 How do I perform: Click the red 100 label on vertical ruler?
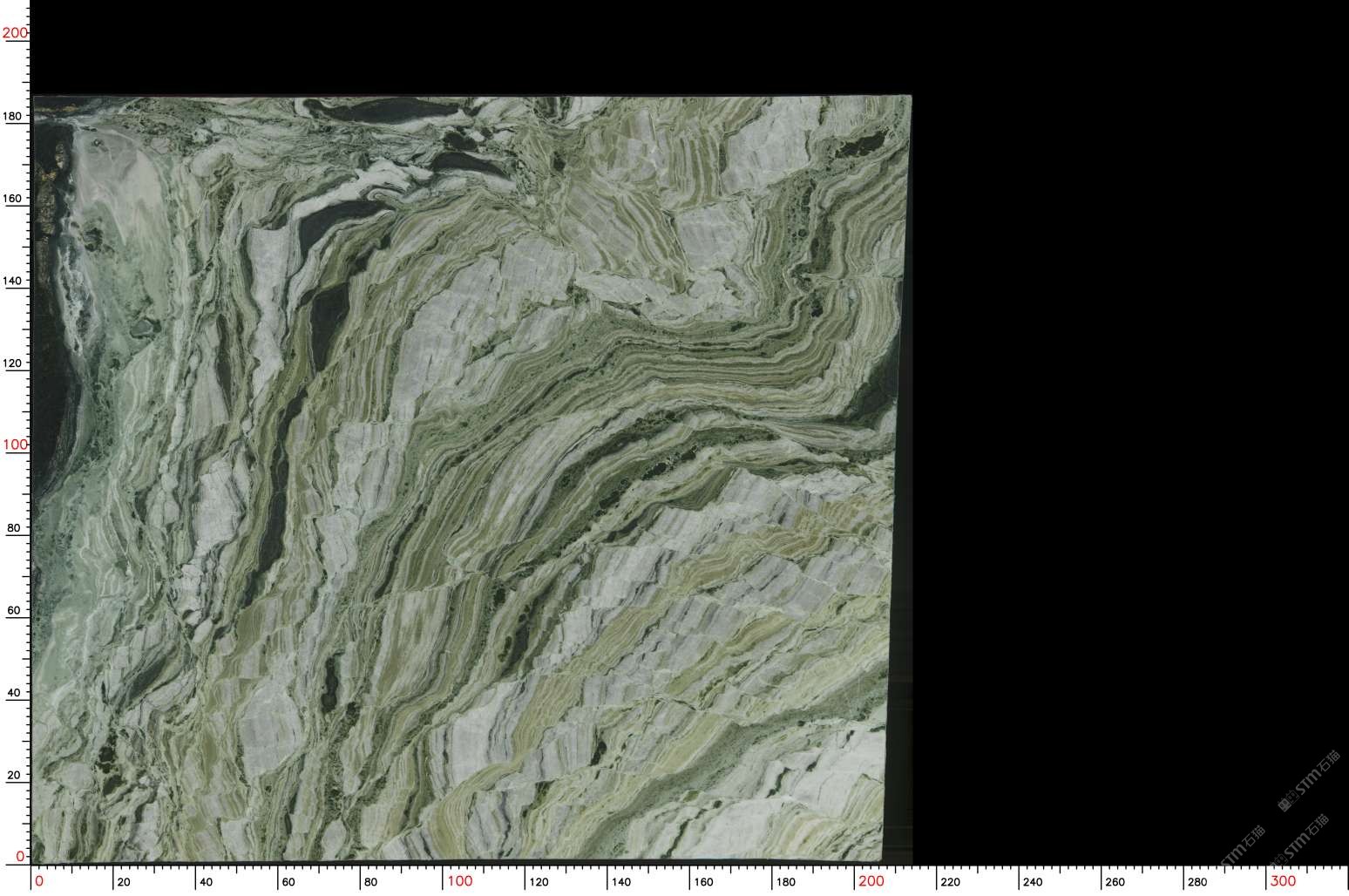pos(15,445)
